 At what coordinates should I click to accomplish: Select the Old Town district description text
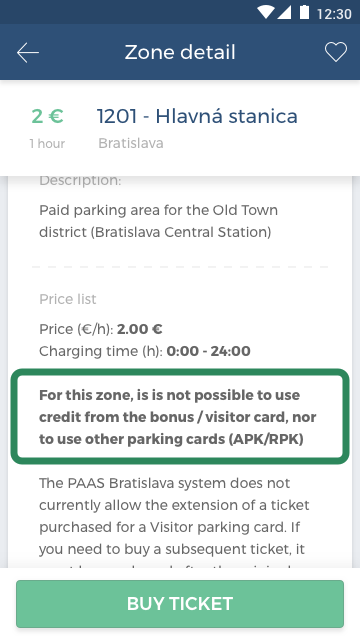point(159,221)
